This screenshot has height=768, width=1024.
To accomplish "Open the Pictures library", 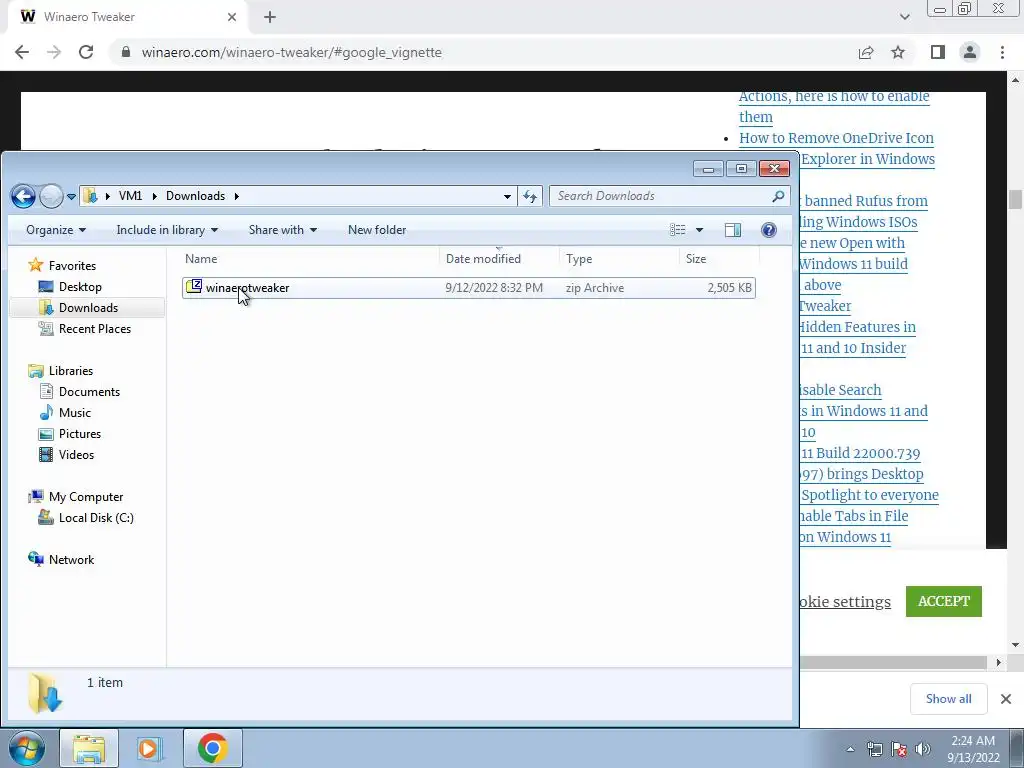I will coord(80,434).
